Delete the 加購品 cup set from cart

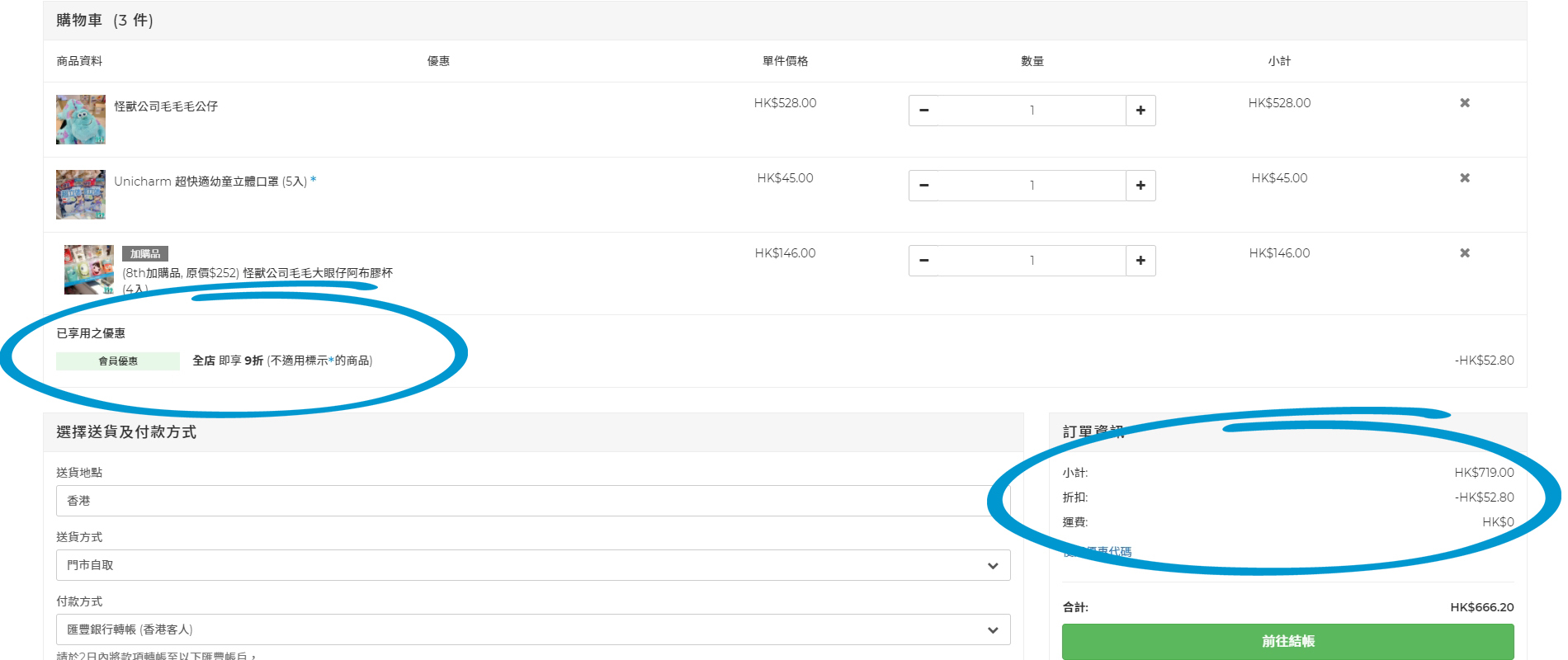click(1464, 253)
